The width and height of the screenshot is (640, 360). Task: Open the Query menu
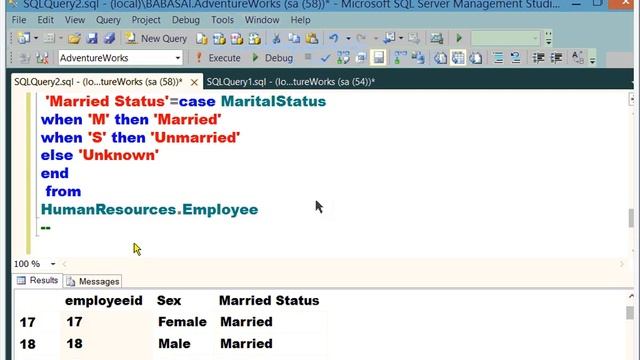point(108,20)
